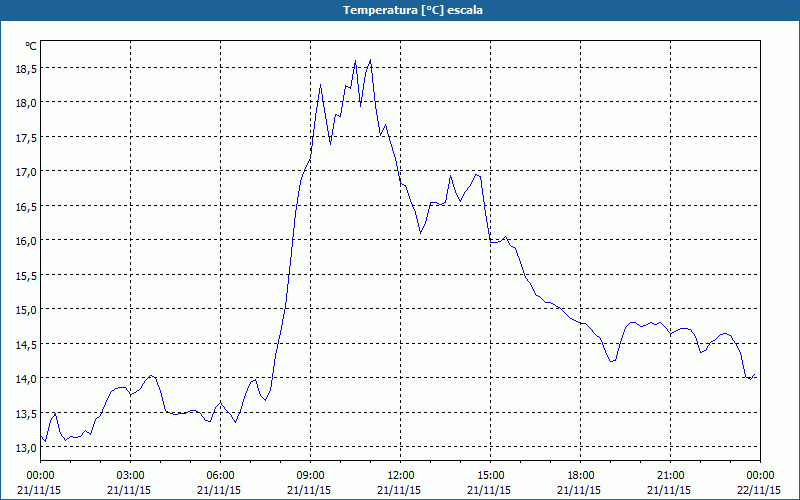Click the °C unit label at top-left
This screenshot has width=800, height=500.
pyautogui.click(x=31, y=46)
